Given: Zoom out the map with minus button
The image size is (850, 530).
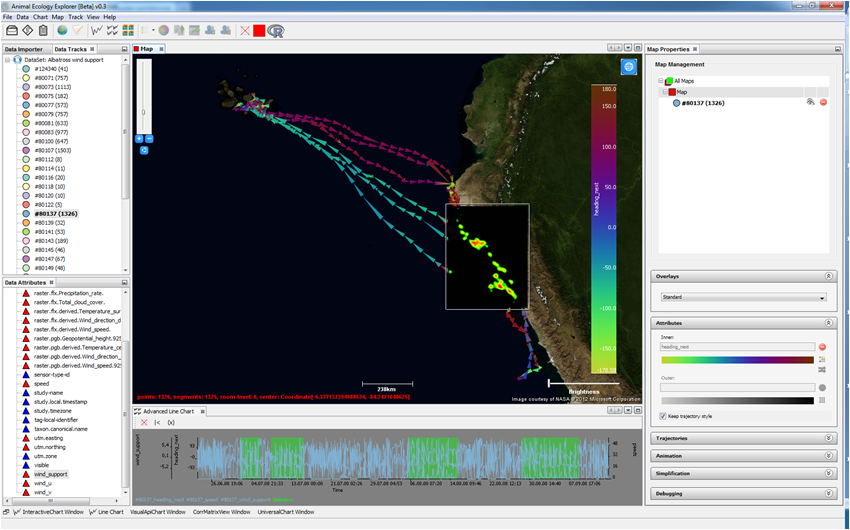Looking at the screenshot, I should [x=149, y=139].
